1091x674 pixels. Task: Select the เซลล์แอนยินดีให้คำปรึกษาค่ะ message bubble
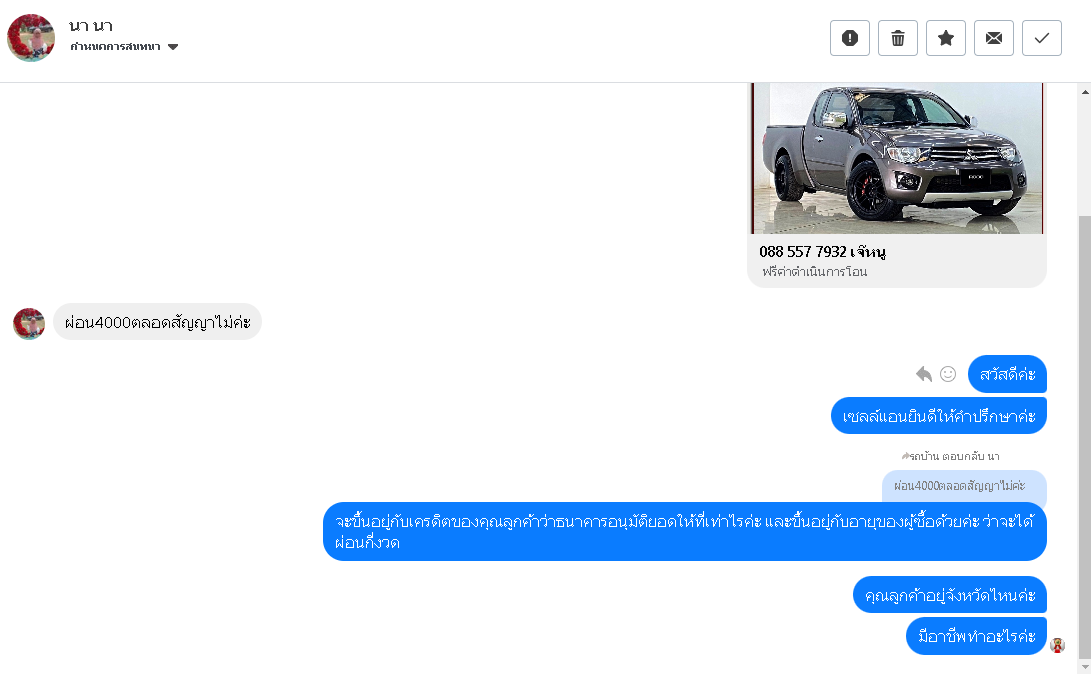[939, 416]
